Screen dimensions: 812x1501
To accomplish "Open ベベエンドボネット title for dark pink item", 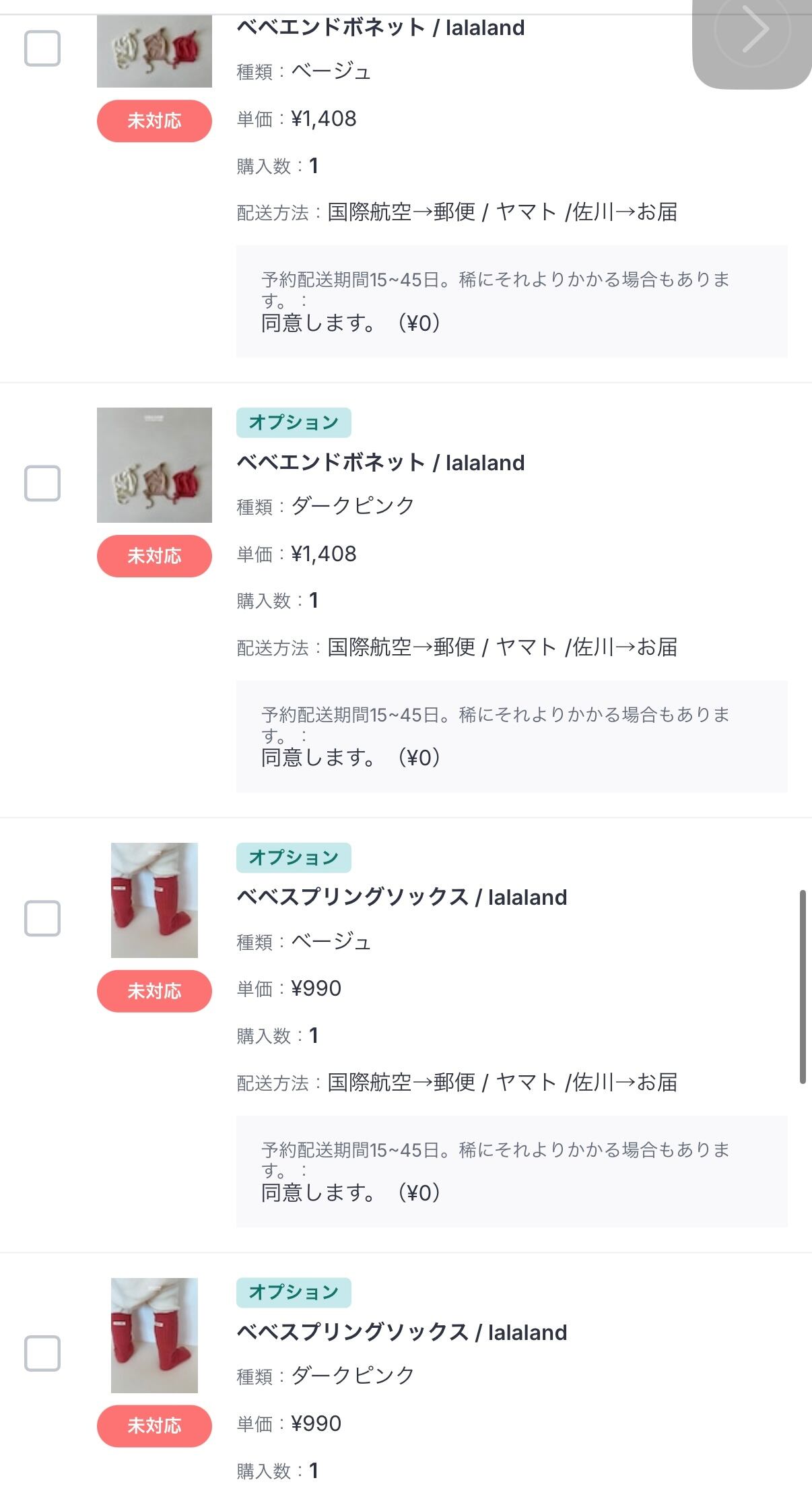I will click(x=380, y=463).
